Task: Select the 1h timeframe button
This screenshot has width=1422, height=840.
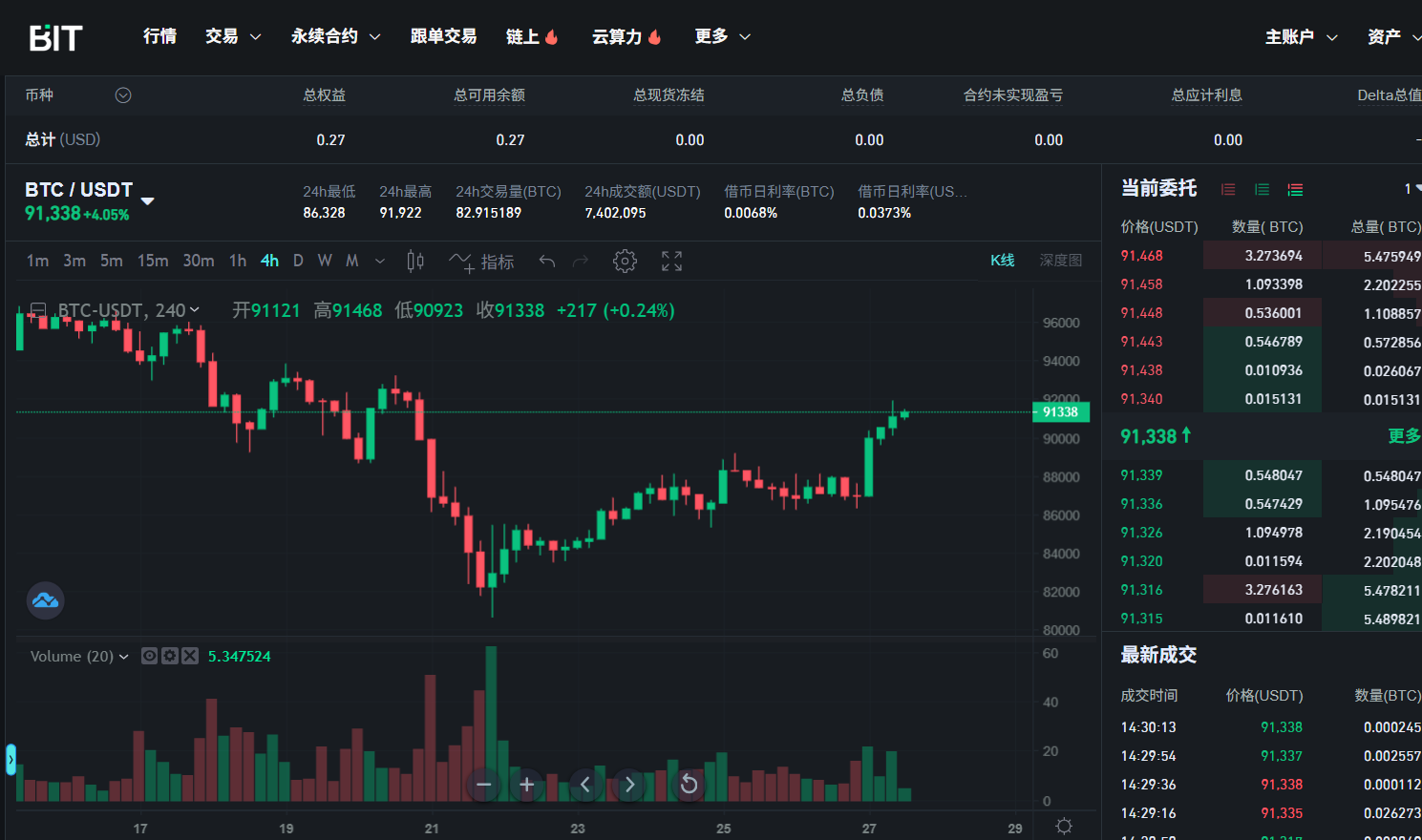Action: click(238, 261)
